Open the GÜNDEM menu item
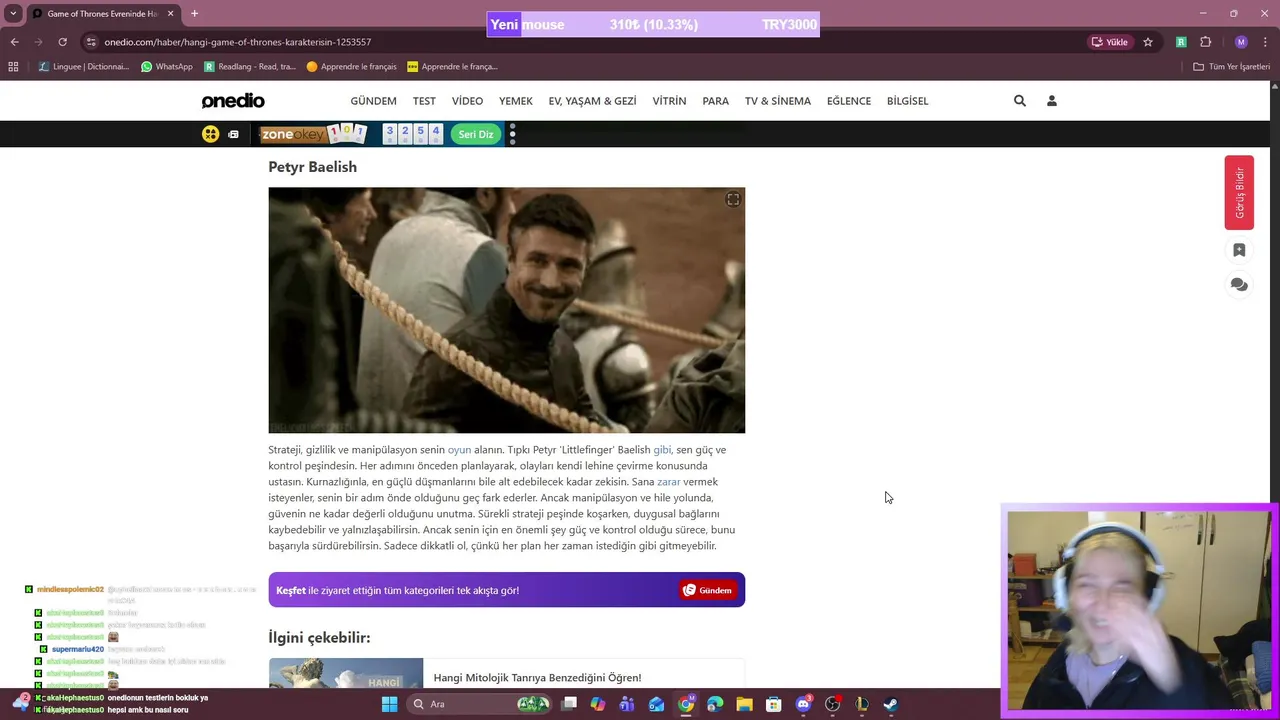The width and height of the screenshot is (1280, 720). click(373, 101)
